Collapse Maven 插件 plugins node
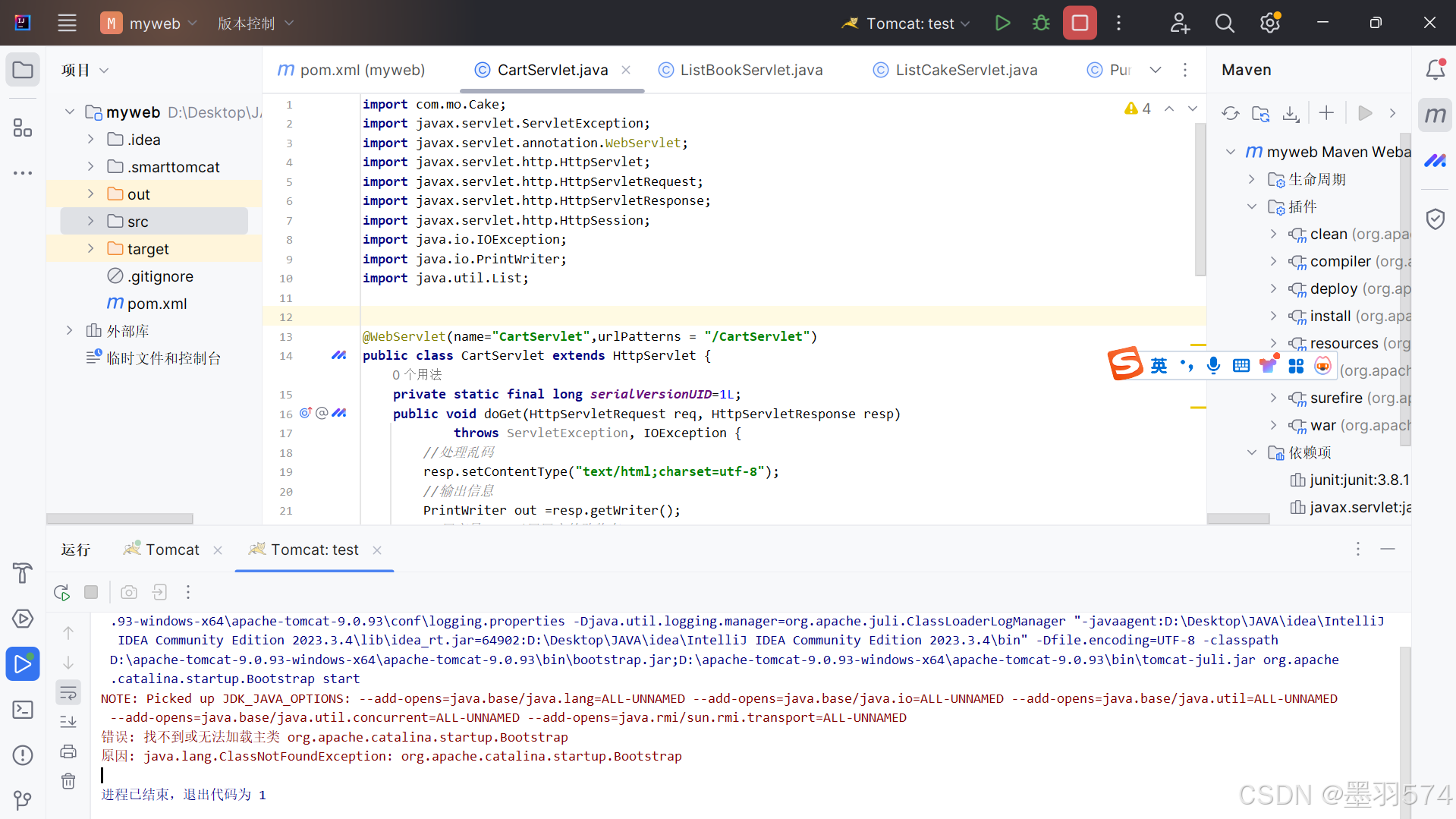 point(1251,206)
